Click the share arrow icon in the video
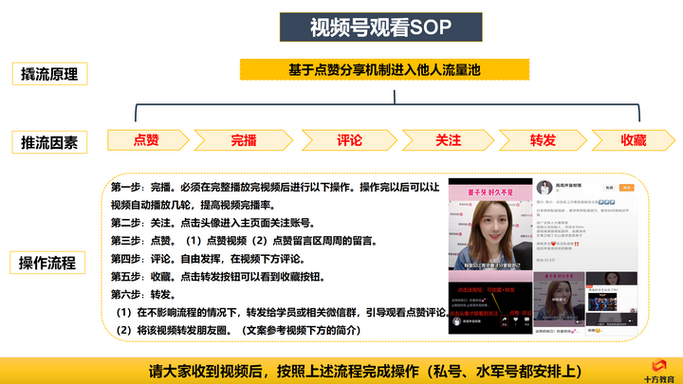The image size is (683, 384). (x=504, y=320)
